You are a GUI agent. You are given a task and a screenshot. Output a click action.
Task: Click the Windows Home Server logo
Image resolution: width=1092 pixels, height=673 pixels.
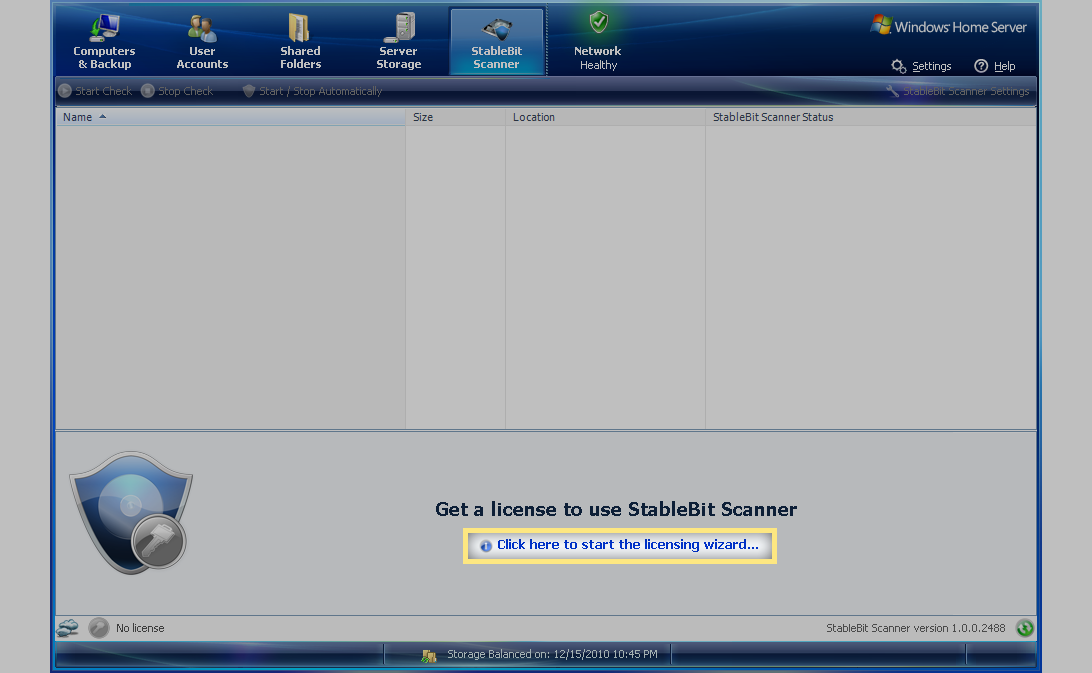click(x=949, y=26)
